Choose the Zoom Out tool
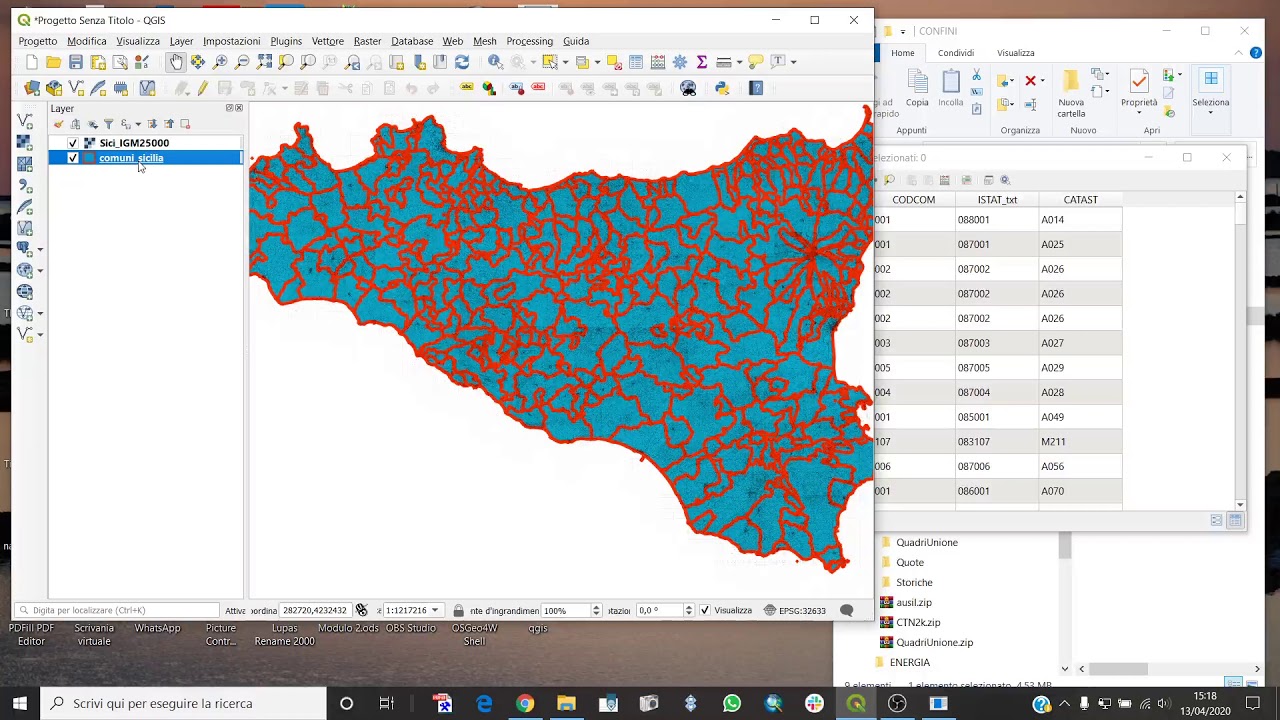 (x=242, y=62)
